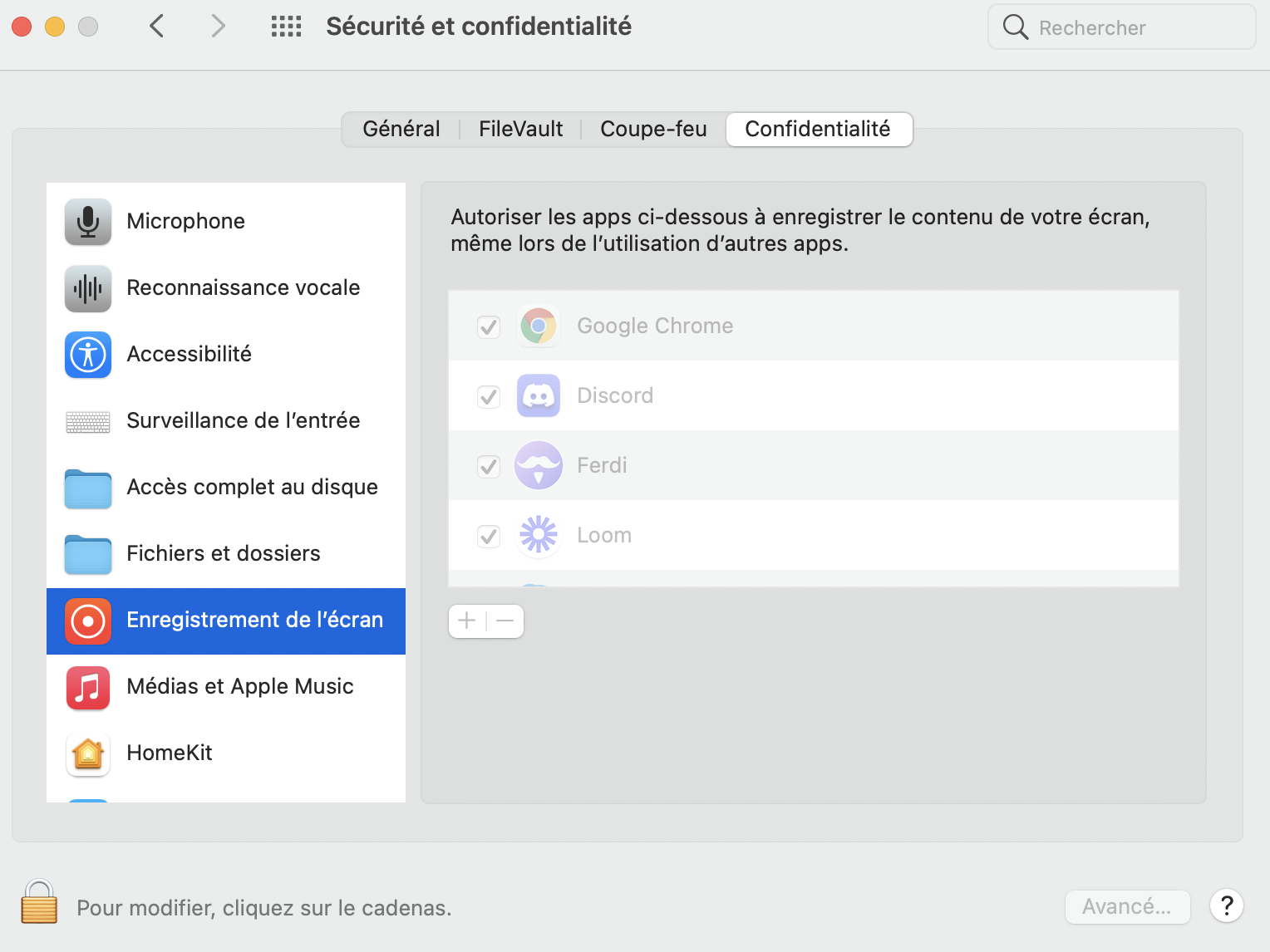Disable screen recording for Discord

488,396
